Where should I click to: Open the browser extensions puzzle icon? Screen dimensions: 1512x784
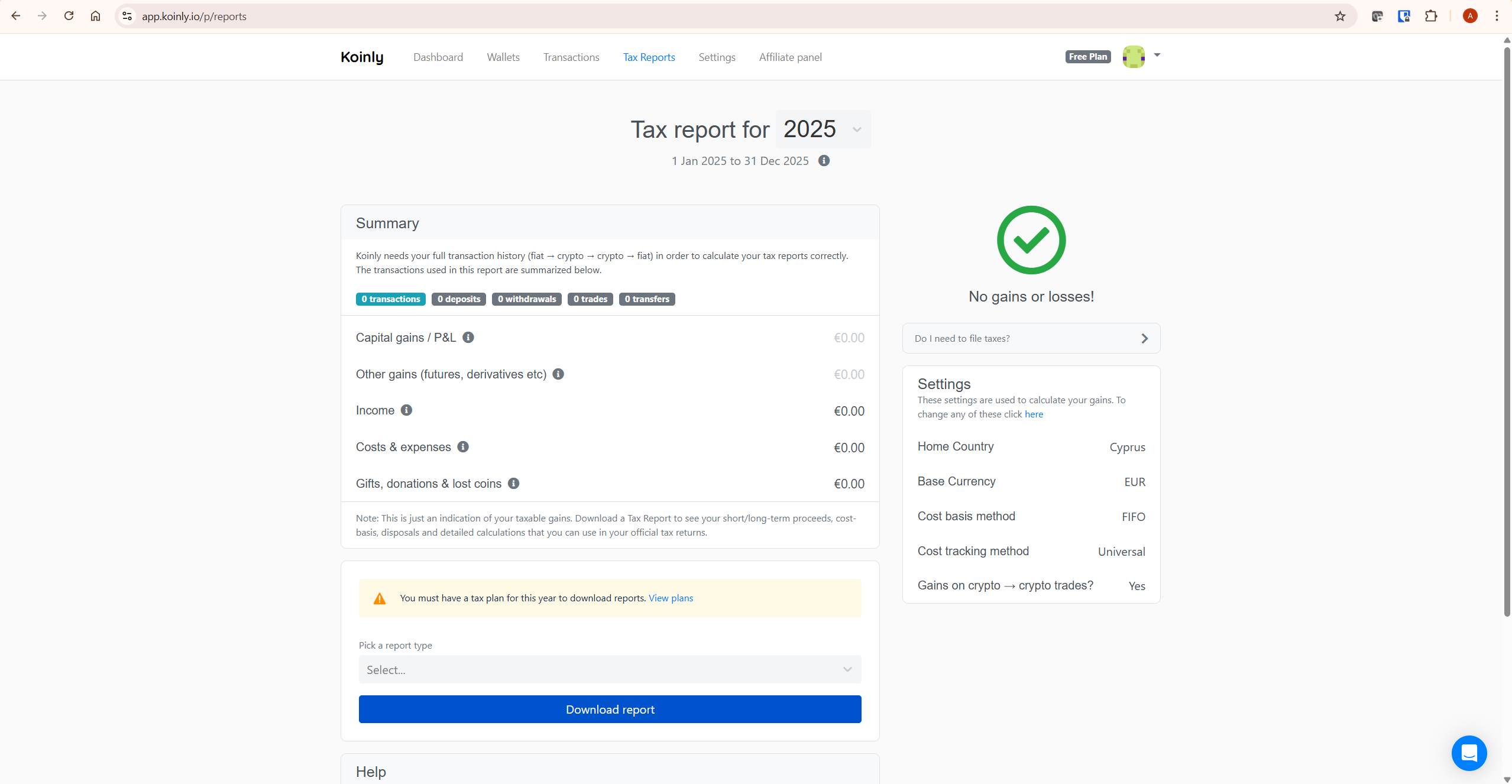click(1431, 16)
